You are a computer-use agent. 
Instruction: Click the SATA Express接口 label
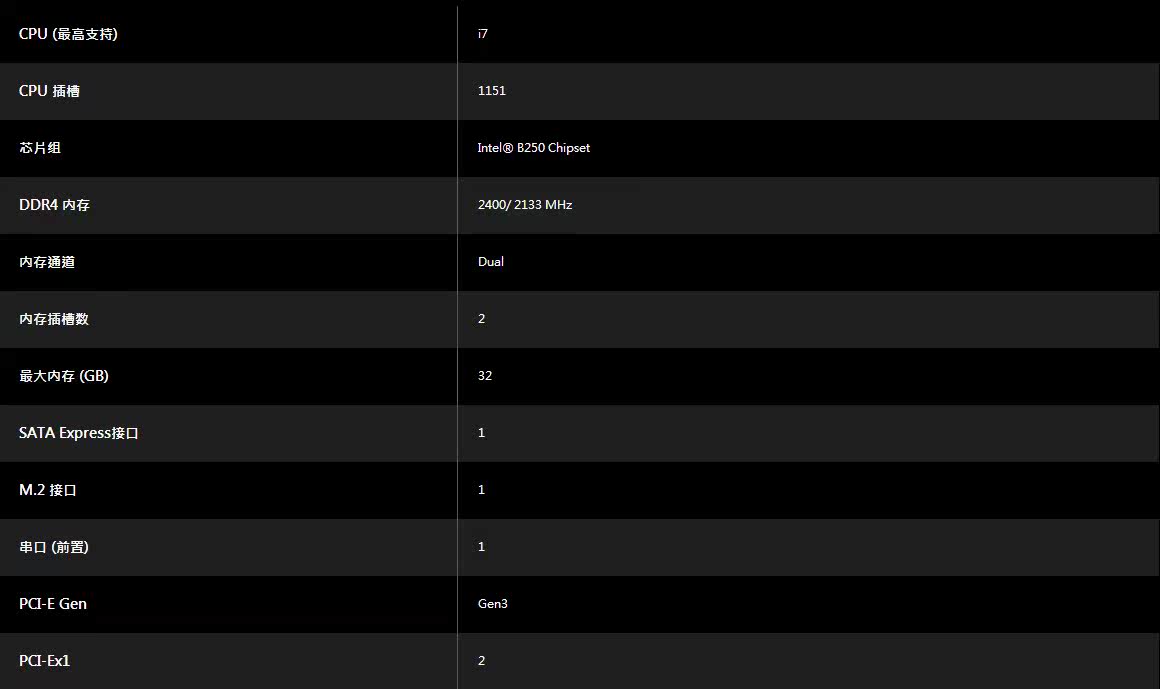pos(78,433)
